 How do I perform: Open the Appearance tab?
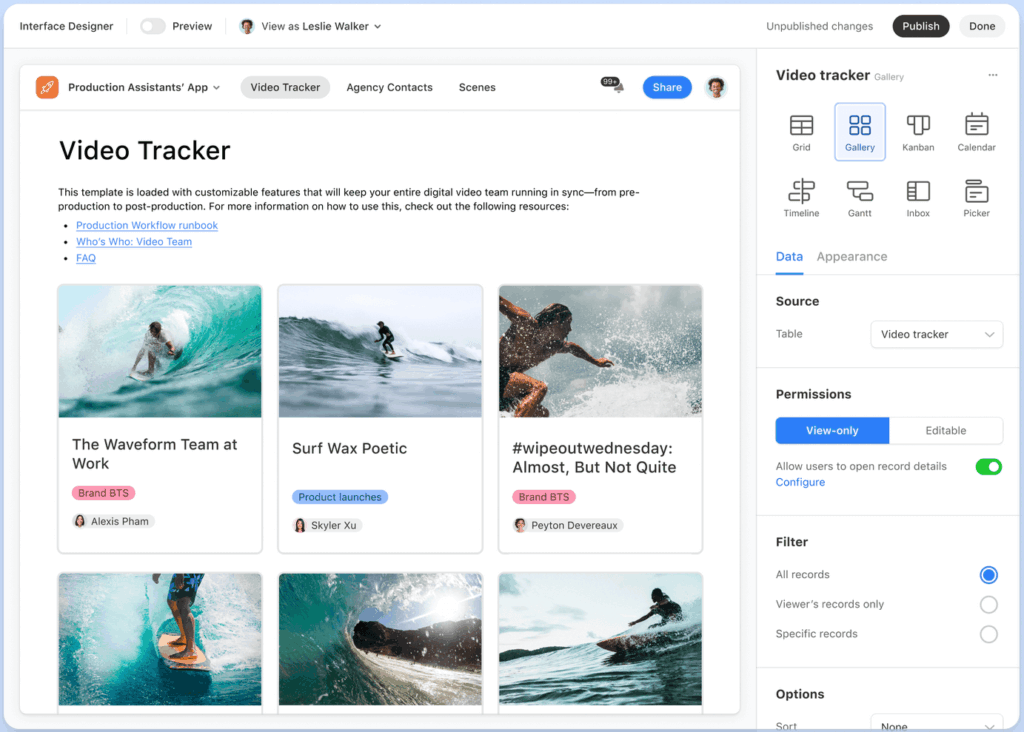click(852, 257)
